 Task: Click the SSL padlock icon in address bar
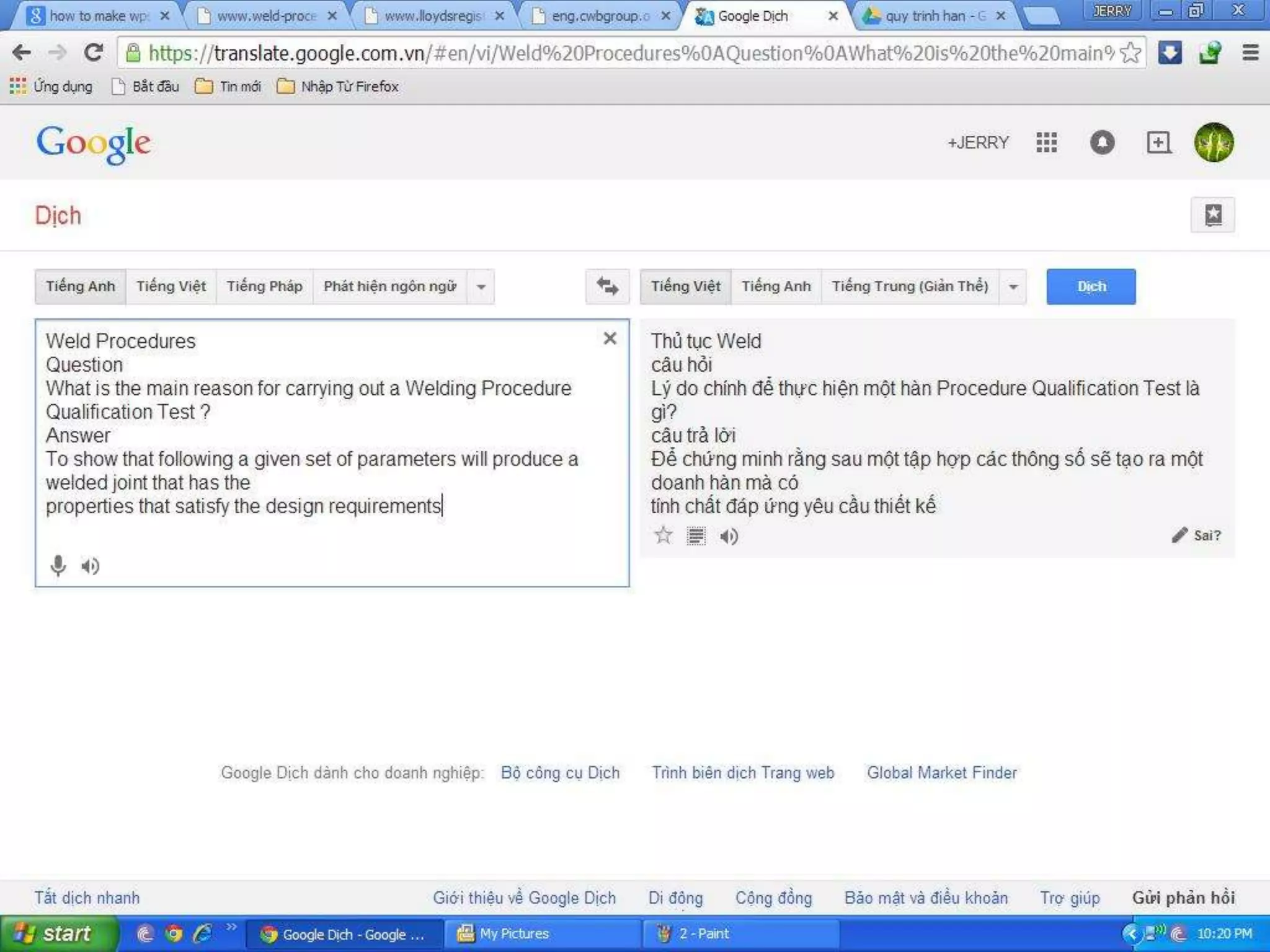click(133, 53)
